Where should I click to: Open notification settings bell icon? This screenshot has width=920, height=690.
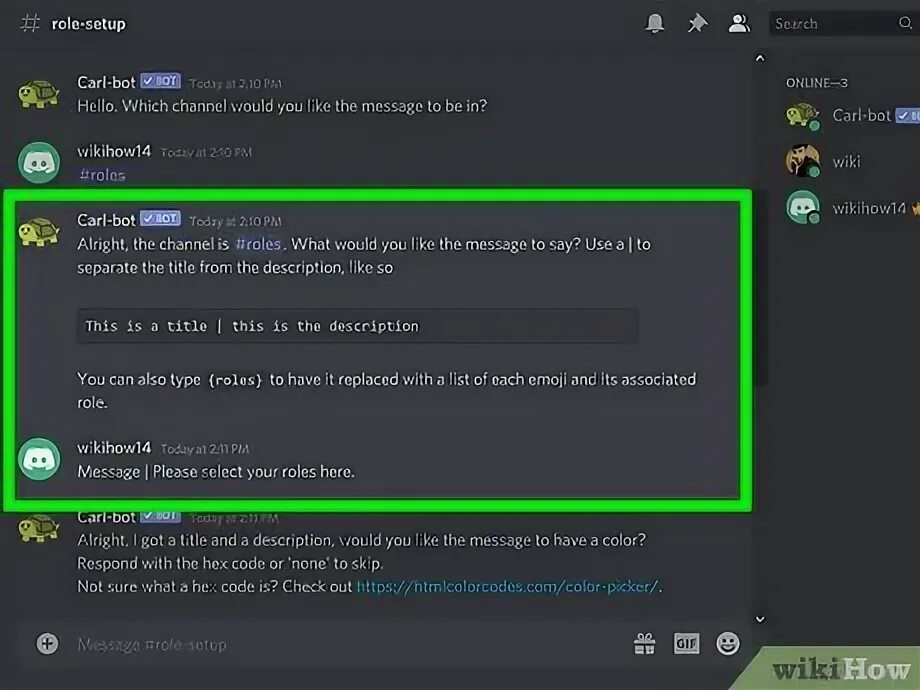pos(655,23)
